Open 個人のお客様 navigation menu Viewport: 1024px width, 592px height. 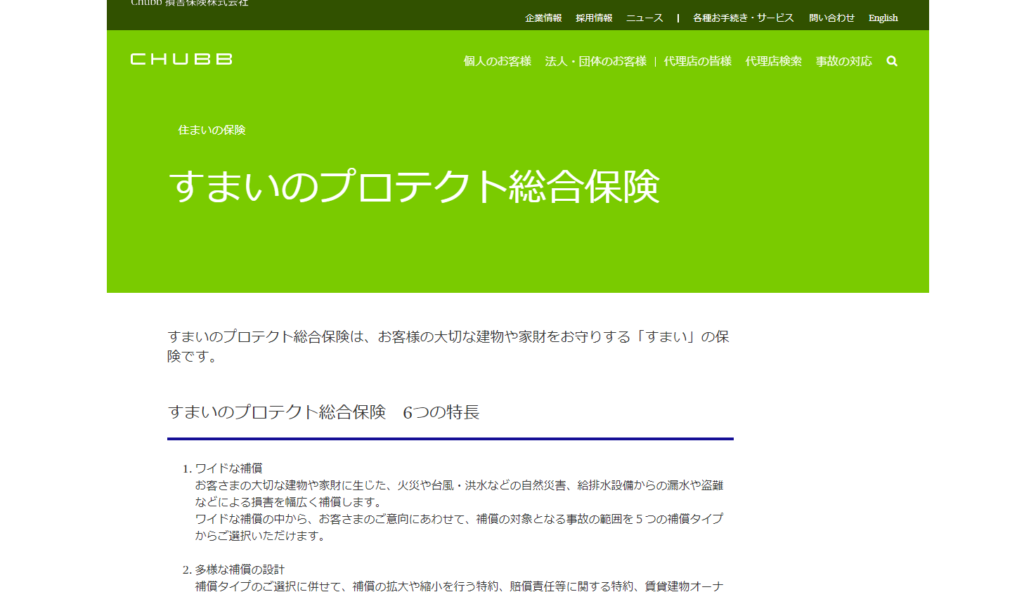pyautogui.click(x=497, y=61)
